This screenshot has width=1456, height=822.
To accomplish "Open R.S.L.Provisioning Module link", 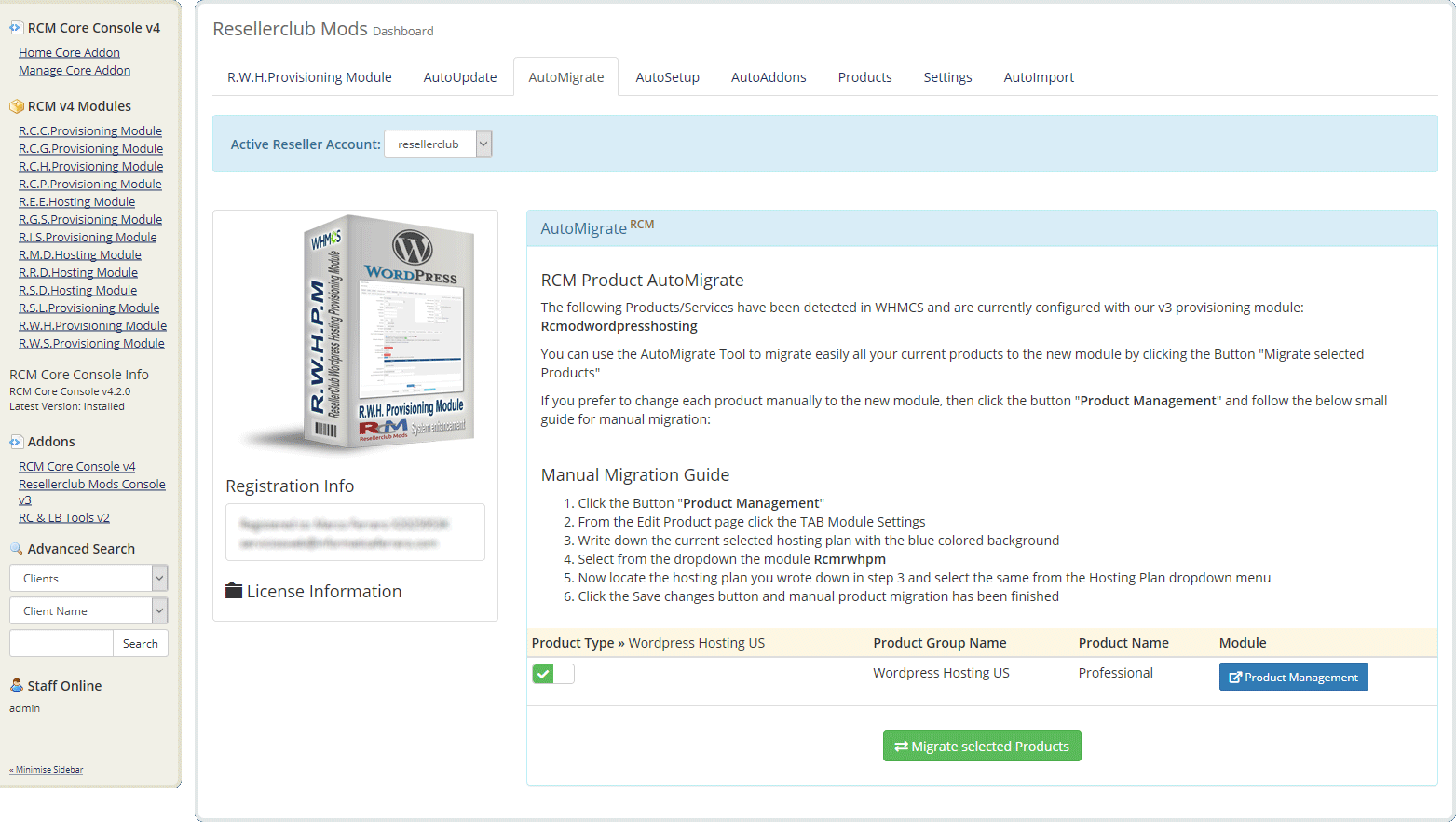I will pos(89,308).
